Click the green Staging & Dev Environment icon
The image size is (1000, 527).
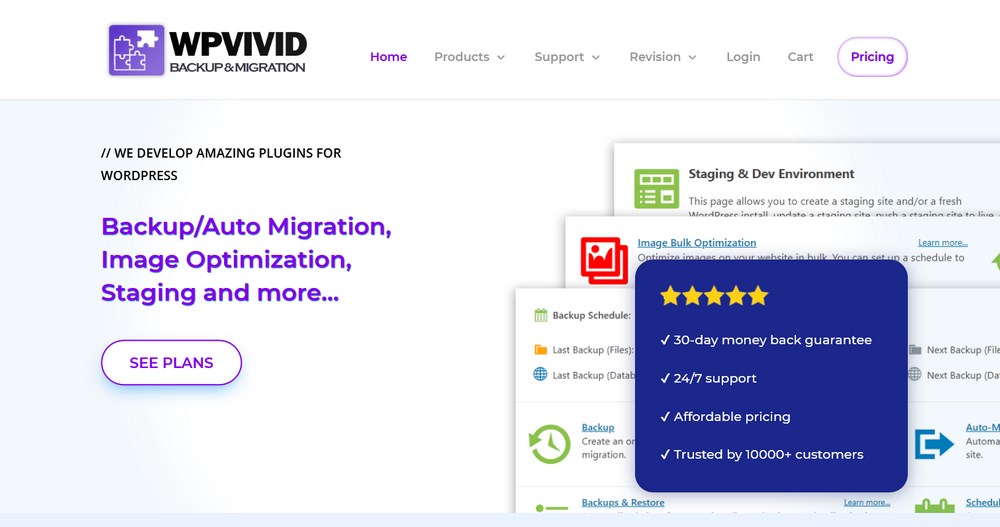656,188
